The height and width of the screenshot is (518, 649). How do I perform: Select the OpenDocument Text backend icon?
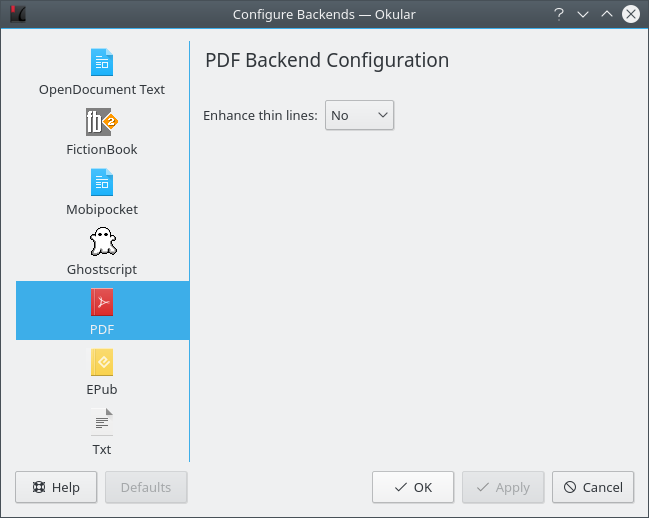tap(102, 63)
